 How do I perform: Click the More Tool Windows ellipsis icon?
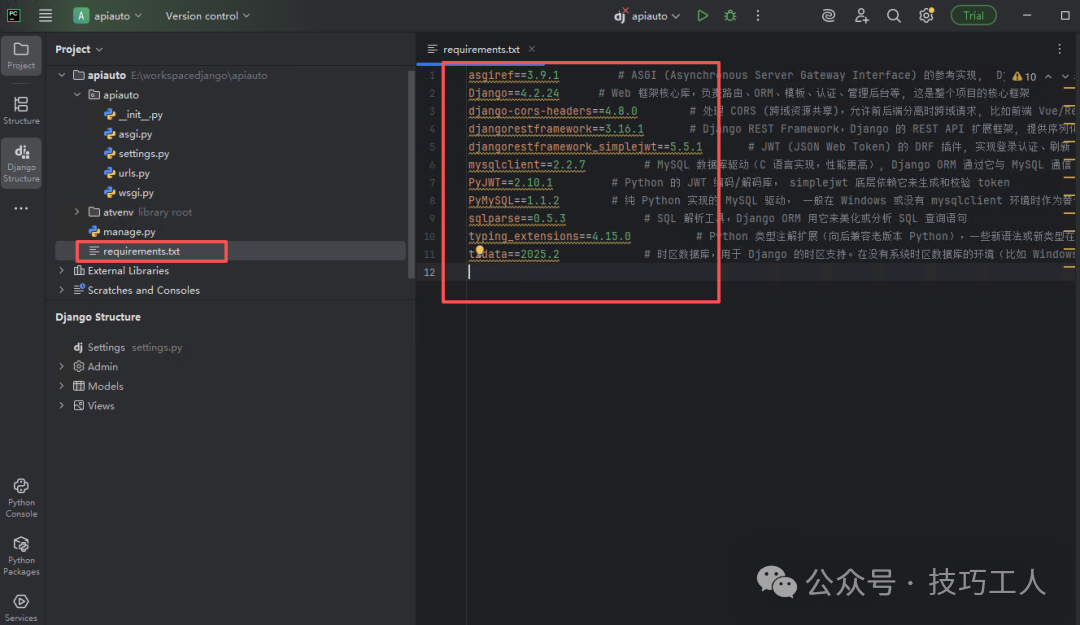(22, 208)
